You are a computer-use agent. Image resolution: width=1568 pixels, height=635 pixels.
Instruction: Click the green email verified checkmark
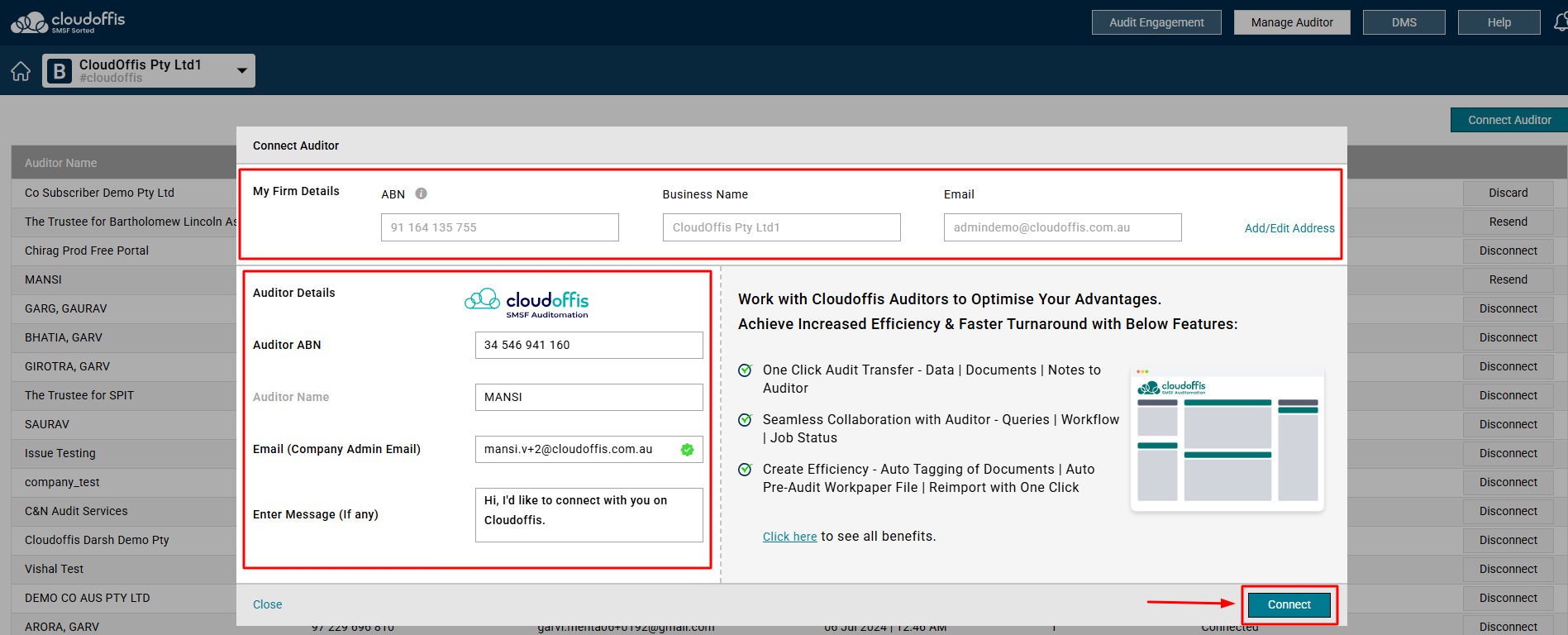tap(687, 450)
